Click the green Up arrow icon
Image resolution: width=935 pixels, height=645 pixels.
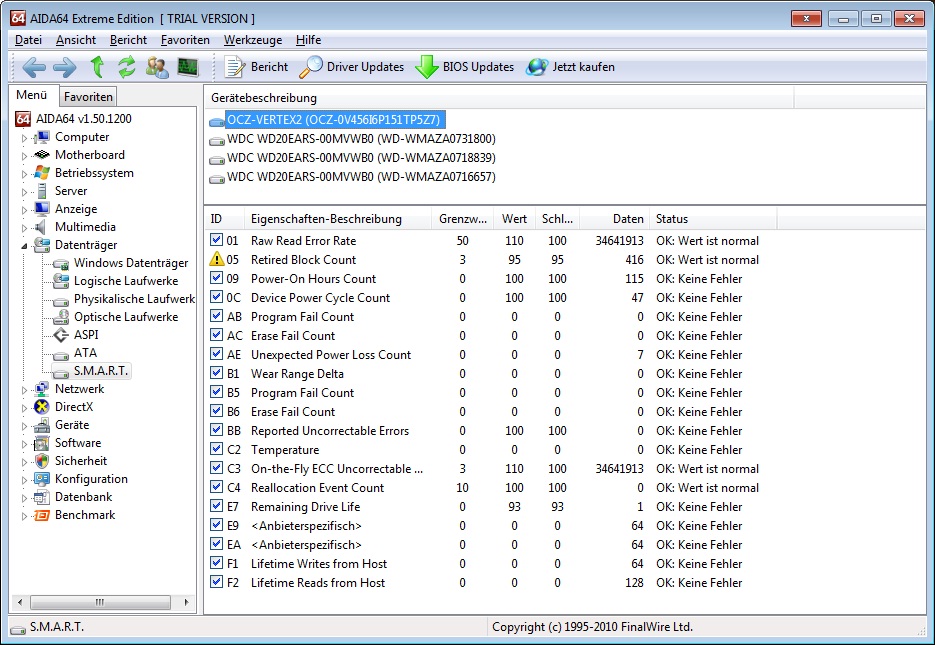pos(97,67)
